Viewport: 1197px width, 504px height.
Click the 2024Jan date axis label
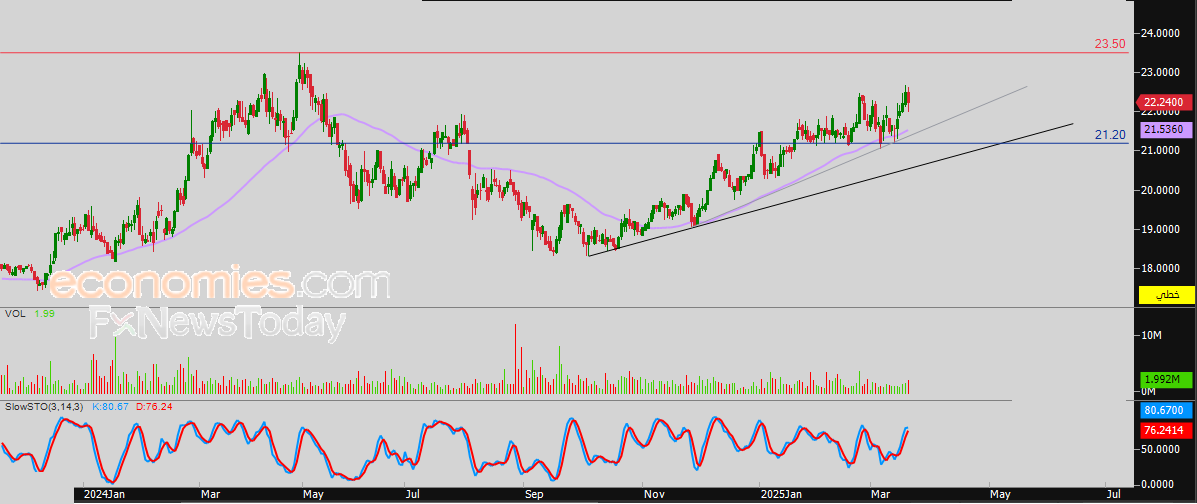point(104,496)
